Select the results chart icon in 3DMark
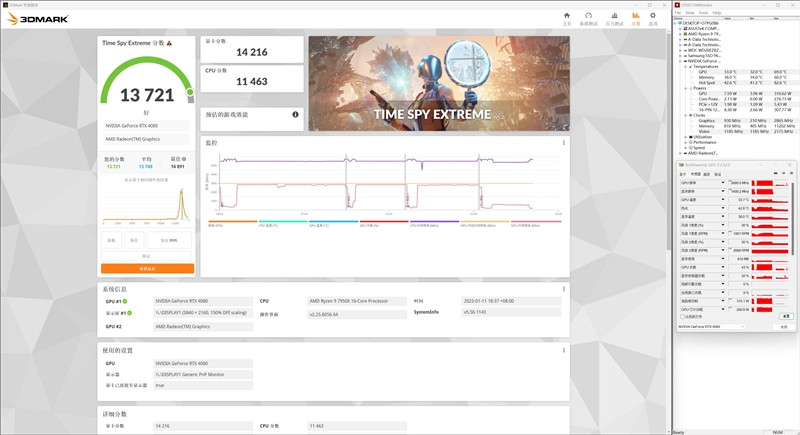Screen dimensions: 800x435 coord(636,16)
